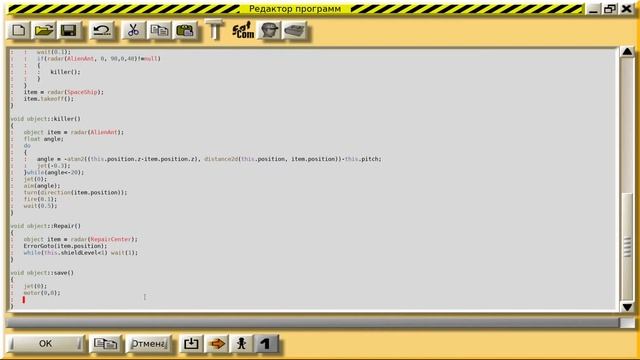Open a program file from folder
The height and width of the screenshot is (360, 640).
[x=44, y=31]
